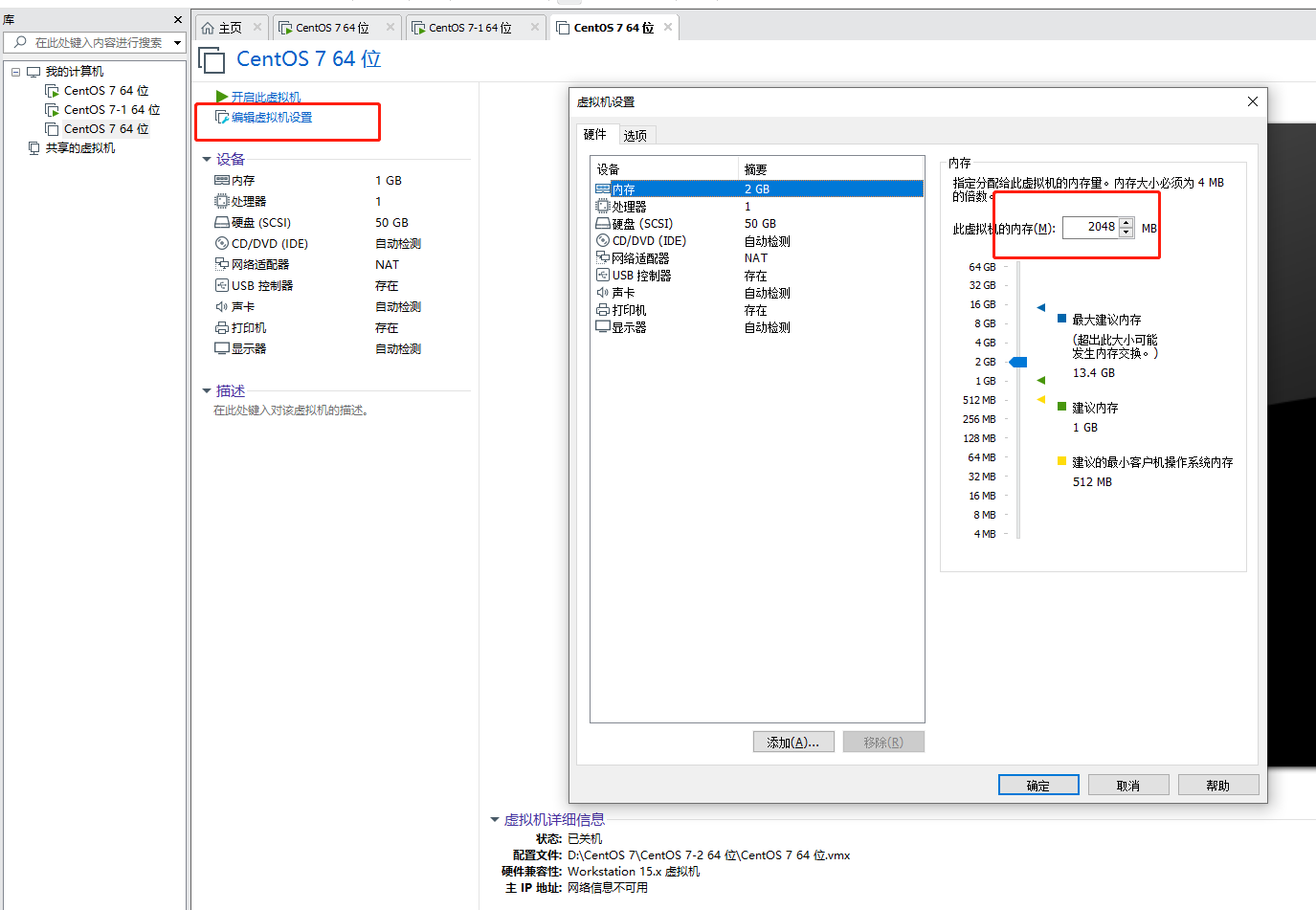Click the 显示器 icon in the main 设备 summary
Image resolution: width=1316 pixels, height=910 pixels.
point(222,348)
